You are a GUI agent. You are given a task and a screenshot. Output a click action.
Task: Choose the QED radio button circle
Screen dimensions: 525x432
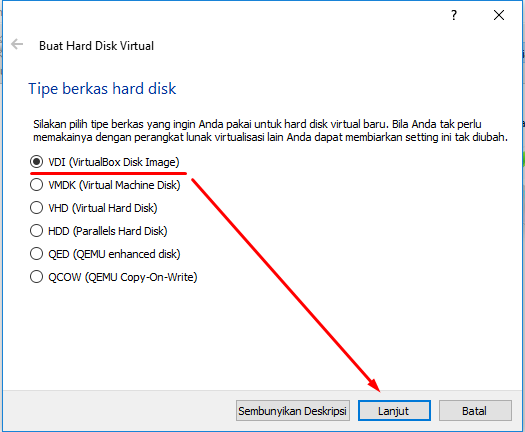tap(36, 254)
